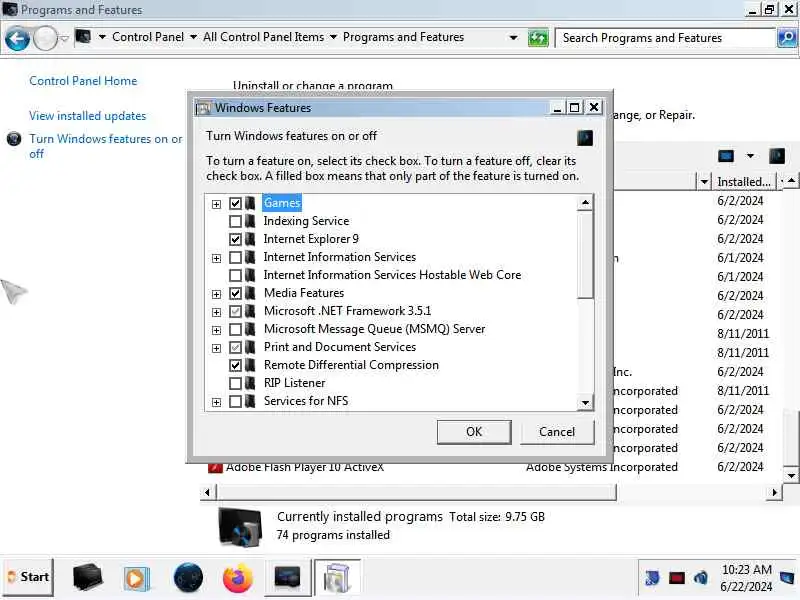Viewport: 800px width, 600px height.
Task: Uncheck Remote Differential Compression
Action: pyautogui.click(x=235, y=365)
